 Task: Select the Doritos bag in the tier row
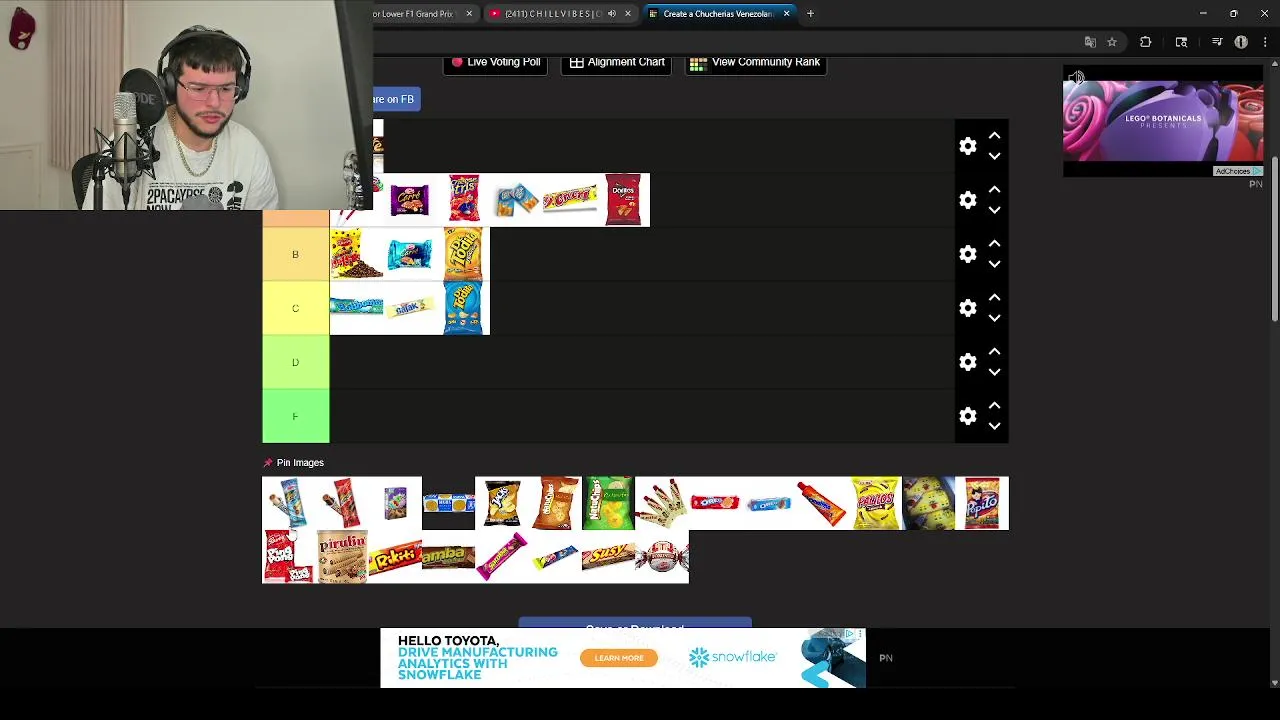coord(623,200)
